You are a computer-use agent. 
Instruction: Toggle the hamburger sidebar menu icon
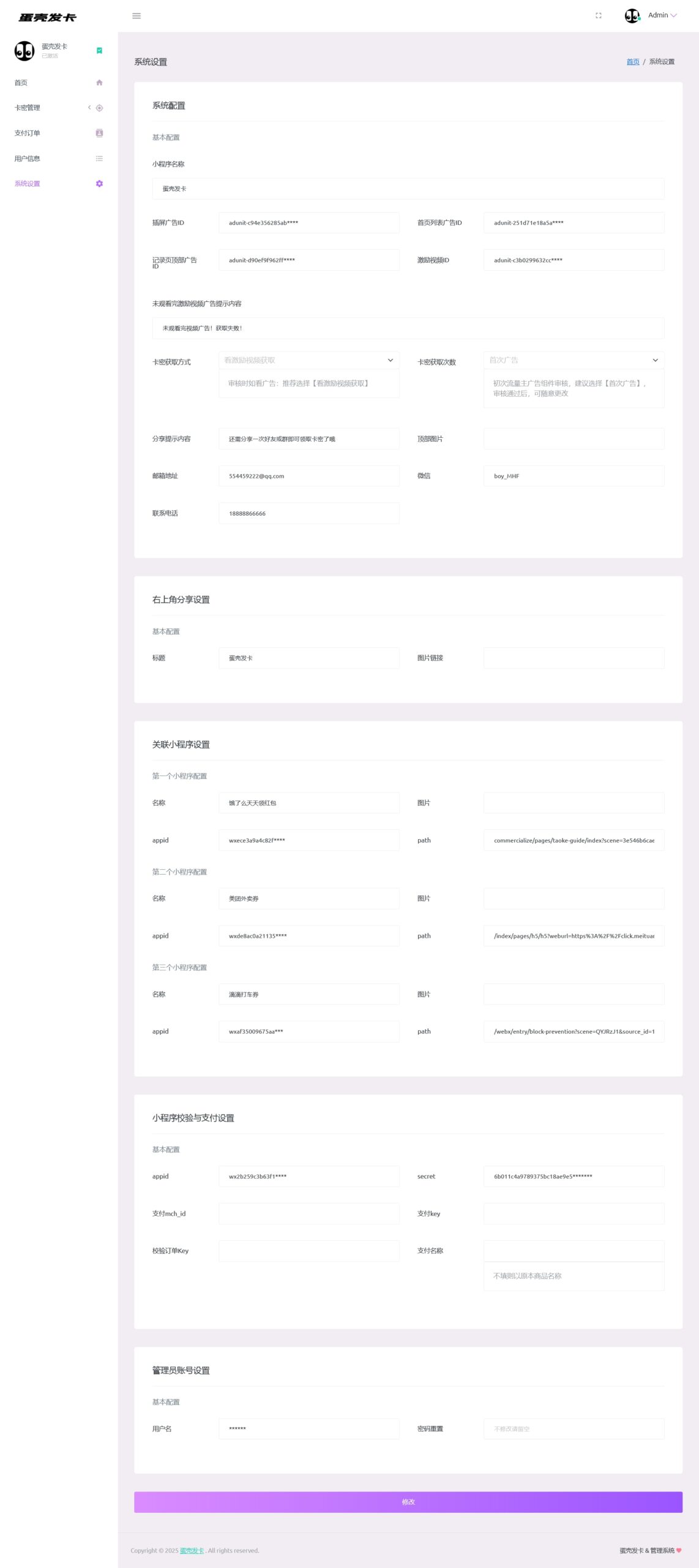click(136, 16)
